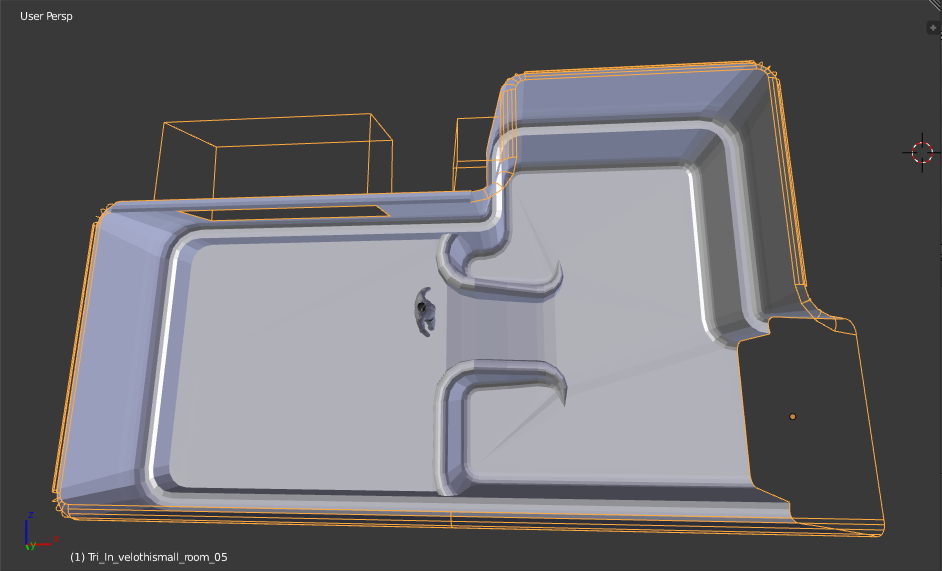Click the "User Persp" view label
This screenshot has height=571, width=942.
point(46,16)
